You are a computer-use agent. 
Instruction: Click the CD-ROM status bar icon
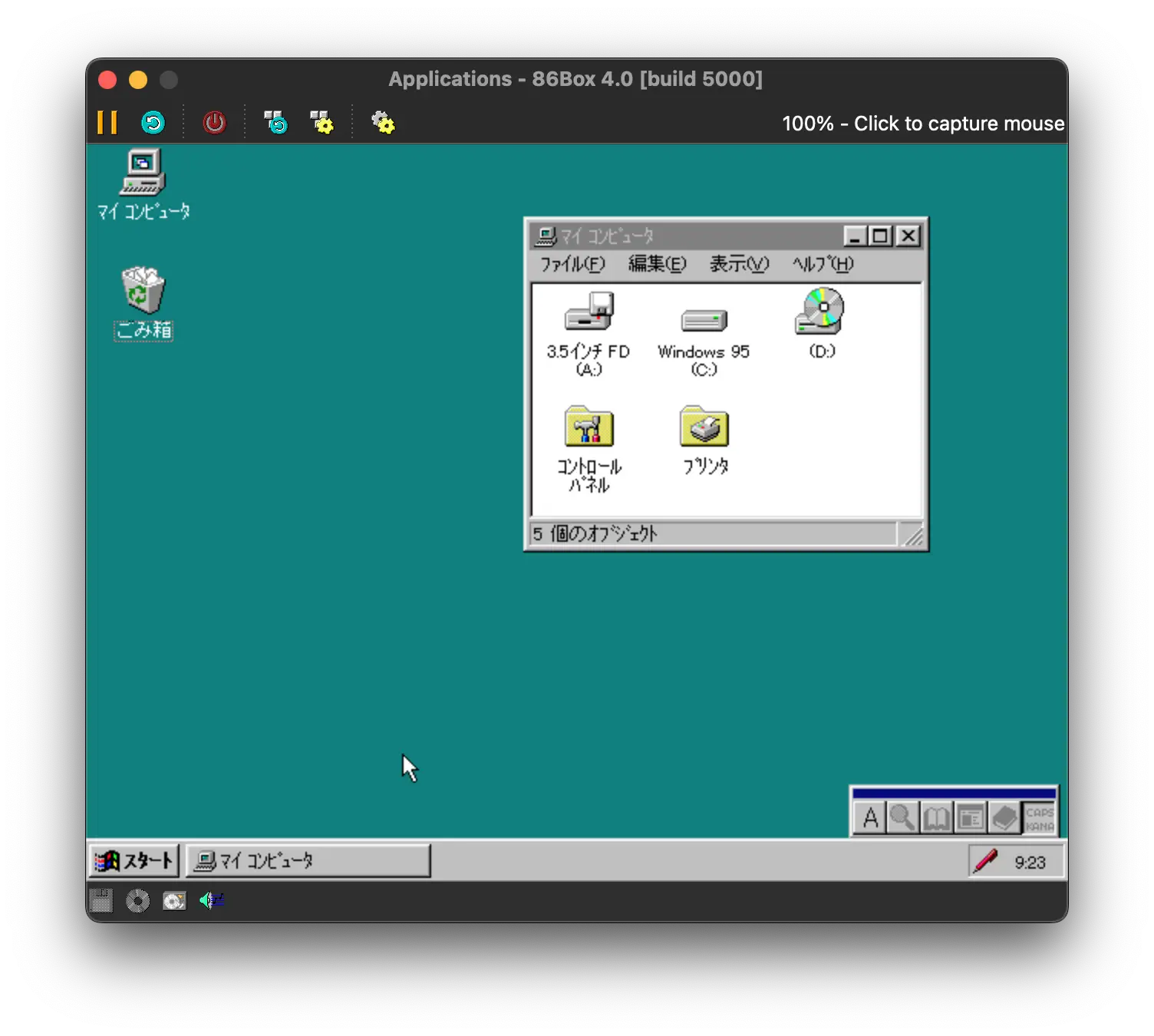click(137, 901)
